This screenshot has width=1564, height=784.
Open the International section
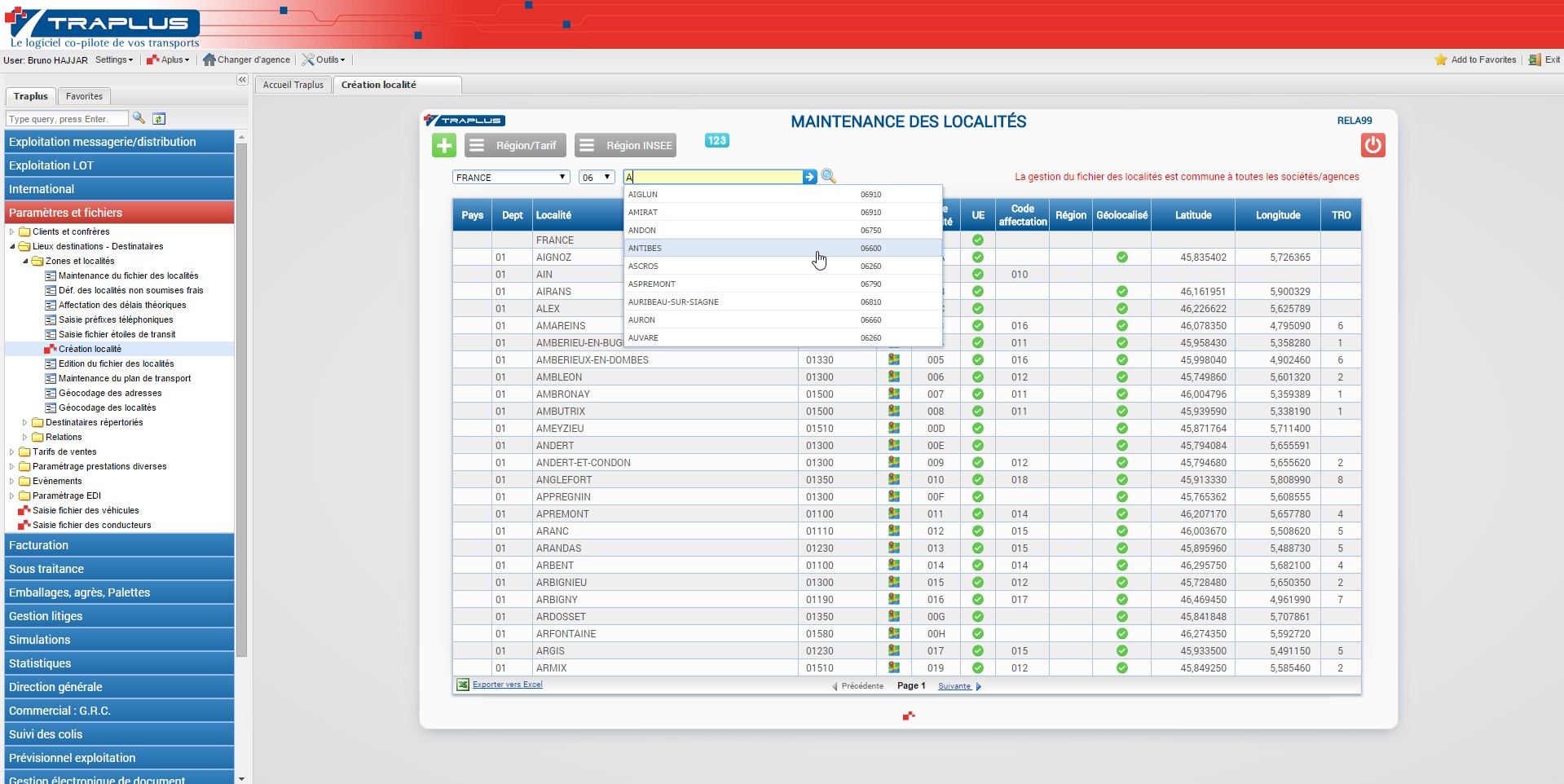click(120, 189)
